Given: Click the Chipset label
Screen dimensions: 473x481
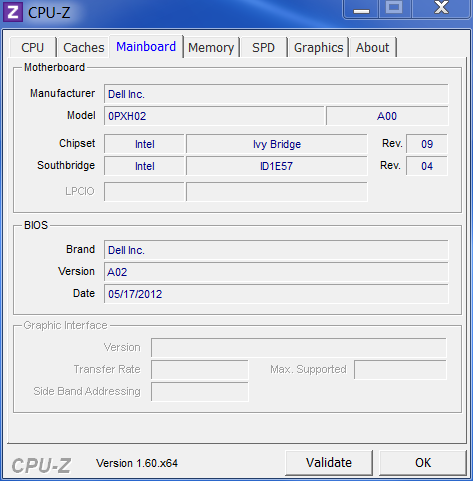Looking at the screenshot, I should 77,143.
